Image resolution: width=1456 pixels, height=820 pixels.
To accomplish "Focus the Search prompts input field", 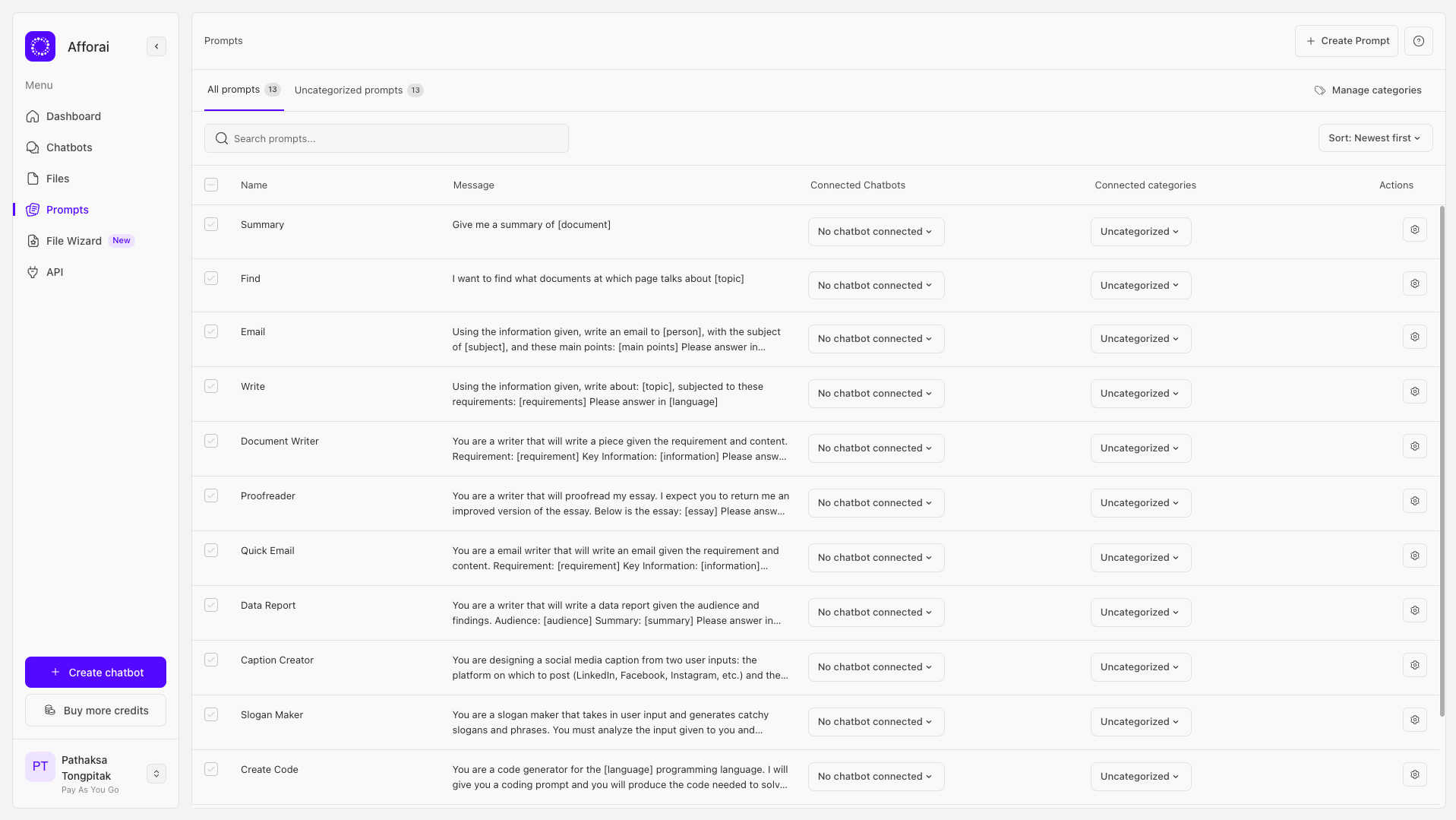I will pyautogui.click(x=387, y=138).
